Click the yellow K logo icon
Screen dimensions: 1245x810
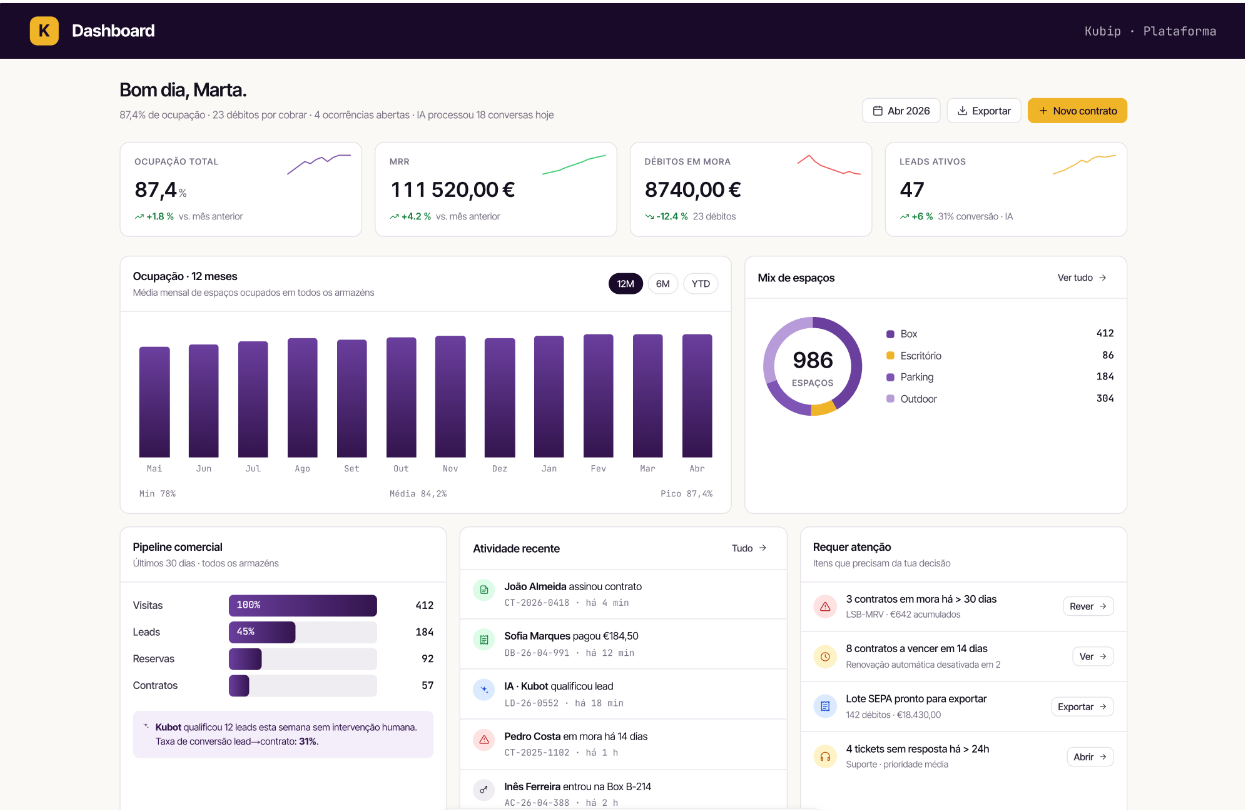point(44,31)
